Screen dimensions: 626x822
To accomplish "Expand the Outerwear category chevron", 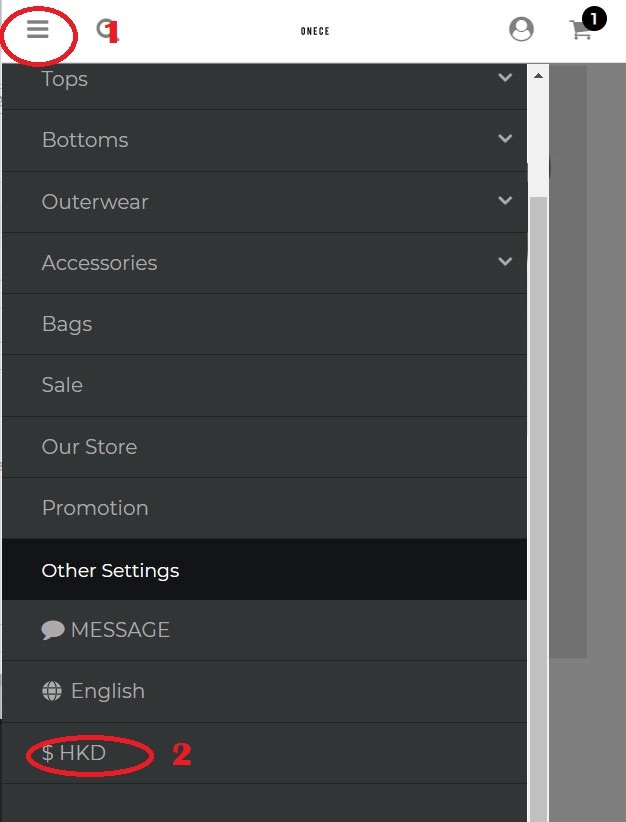I will [505, 201].
